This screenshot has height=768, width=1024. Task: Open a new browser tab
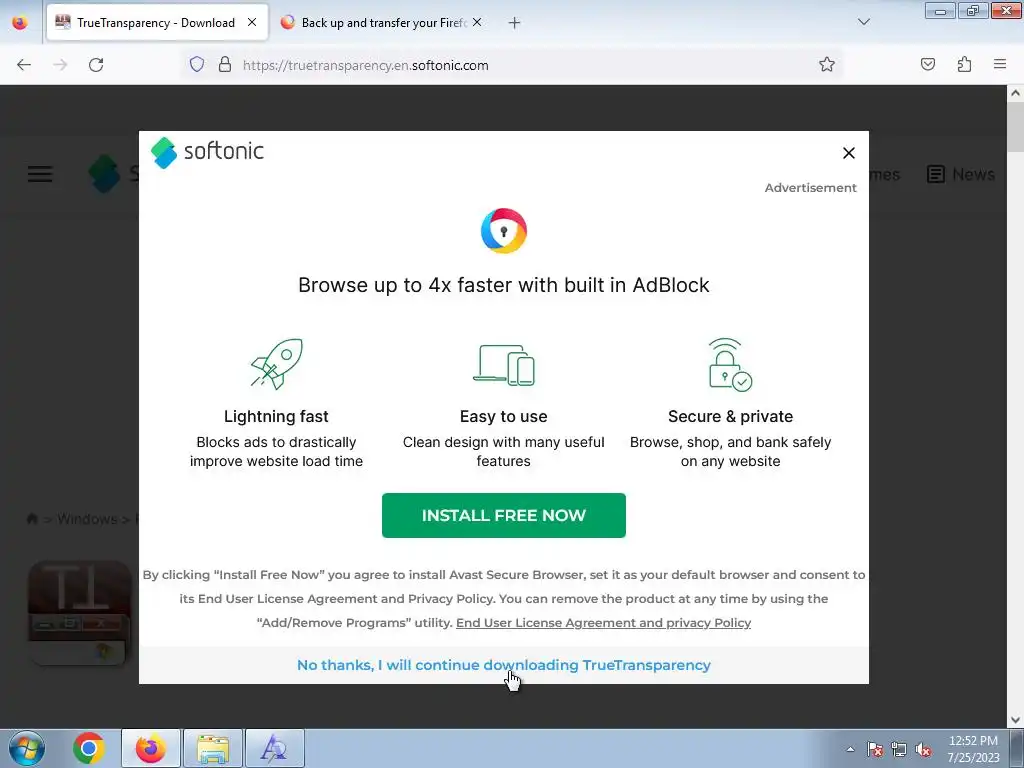tap(515, 23)
